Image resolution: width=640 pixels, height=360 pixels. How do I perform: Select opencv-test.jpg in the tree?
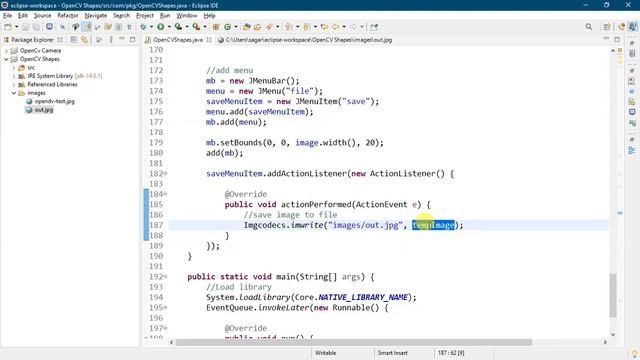pyautogui.click(x=54, y=101)
